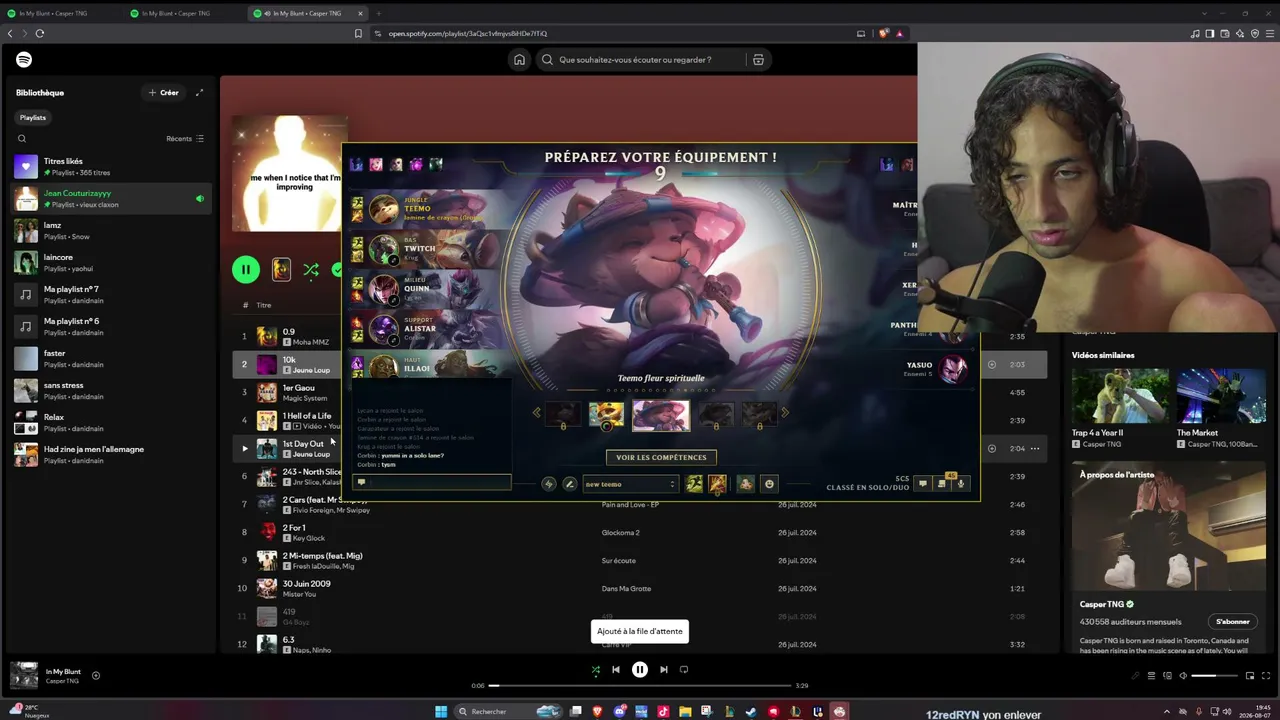Image resolution: width=1280 pixels, height=720 pixels.
Task: Open the Browse icon beside the search bar
Action: [x=758, y=60]
